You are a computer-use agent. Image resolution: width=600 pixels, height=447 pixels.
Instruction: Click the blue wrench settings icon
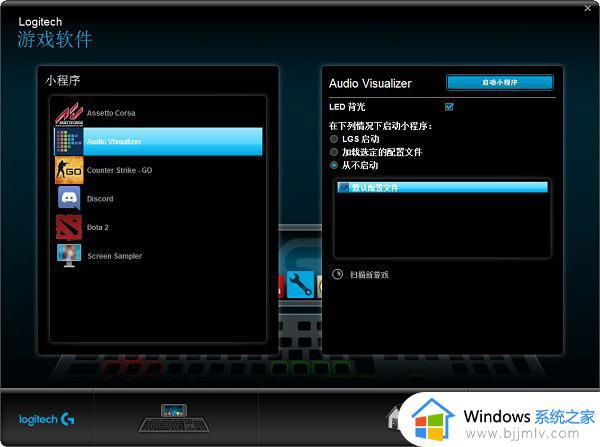300,284
